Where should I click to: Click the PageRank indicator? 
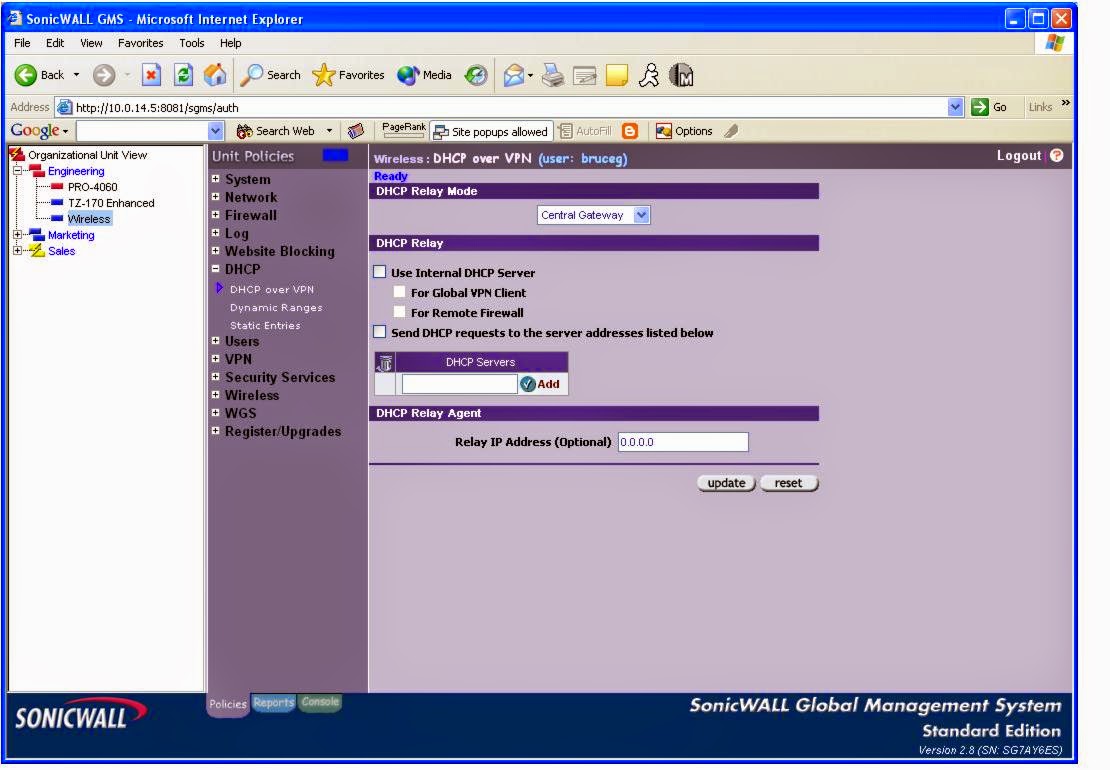coord(404,130)
